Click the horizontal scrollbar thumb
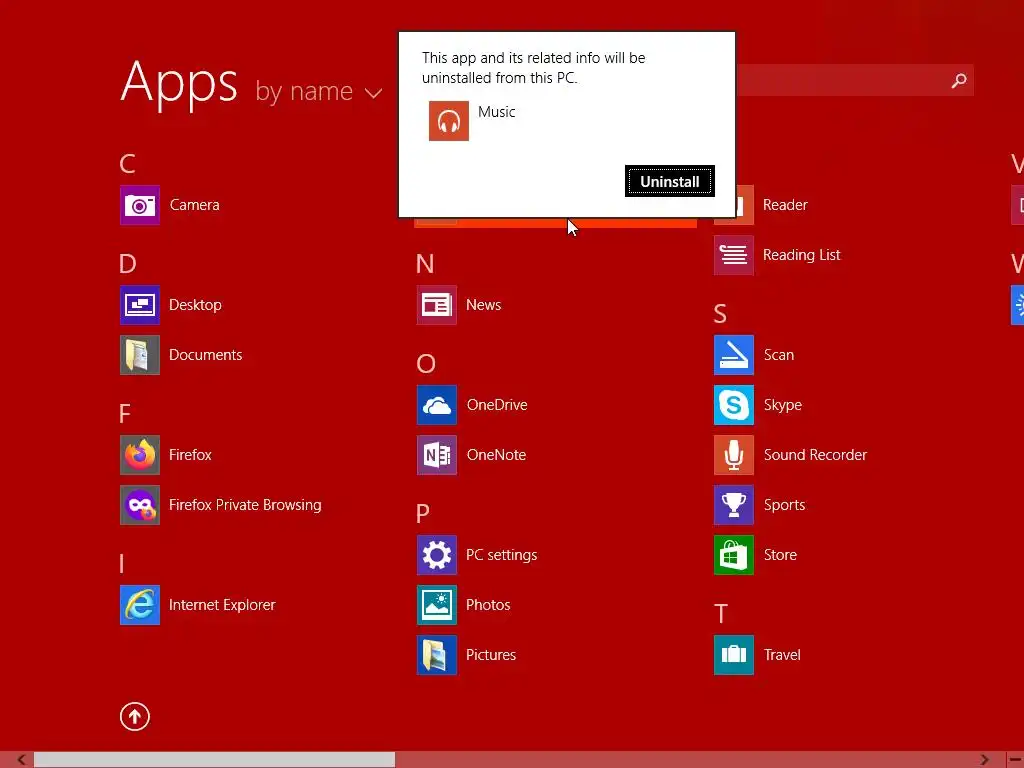The height and width of the screenshot is (768, 1024). coord(214,760)
